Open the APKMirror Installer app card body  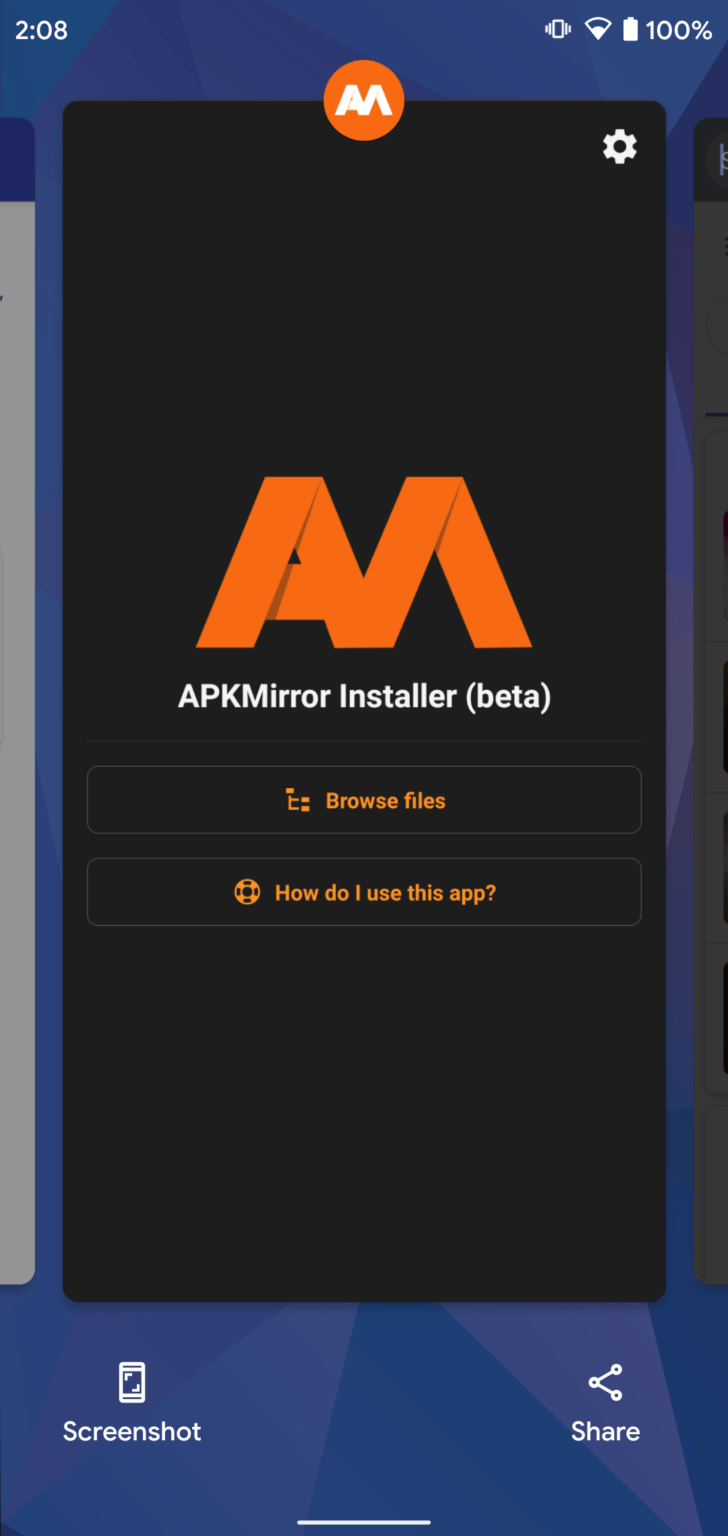point(364,1100)
